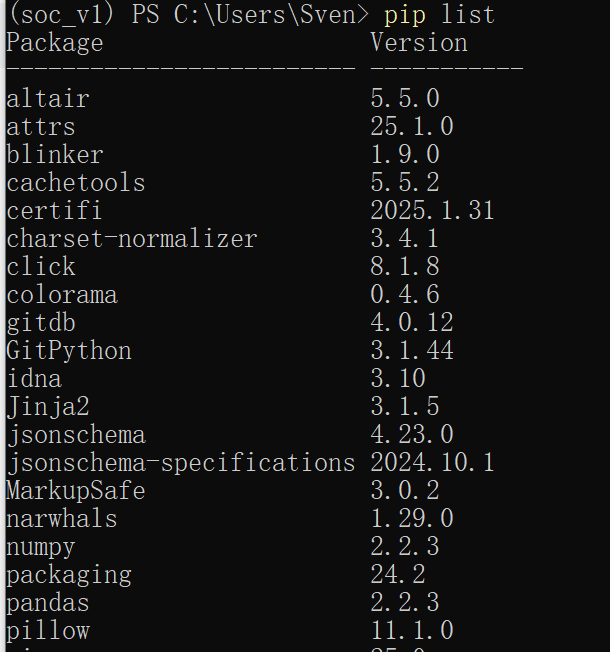Click the pillow version 11.1.0
The height and width of the screenshot is (652, 610).
tap(412, 631)
